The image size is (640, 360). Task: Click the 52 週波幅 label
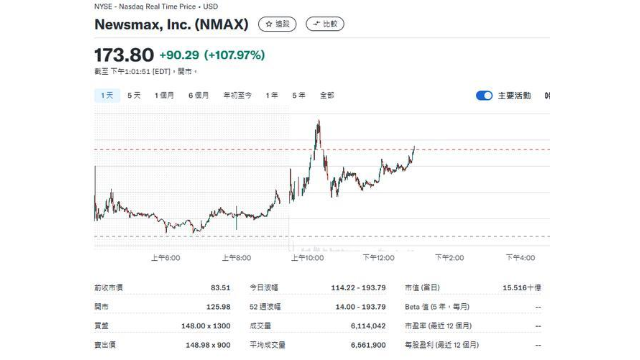(265, 307)
